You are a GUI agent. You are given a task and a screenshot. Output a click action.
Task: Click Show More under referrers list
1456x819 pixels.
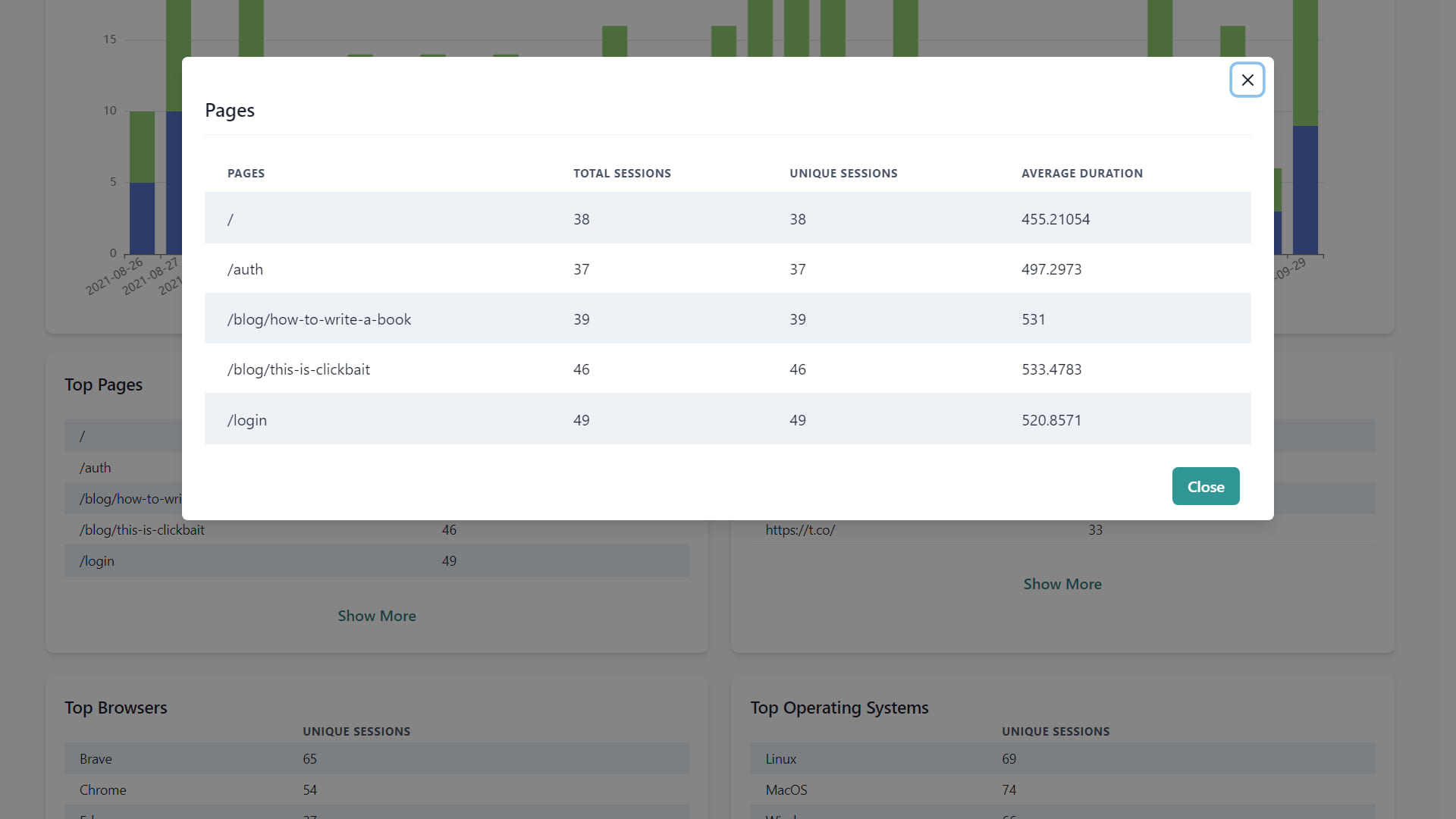(x=1062, y=584)
